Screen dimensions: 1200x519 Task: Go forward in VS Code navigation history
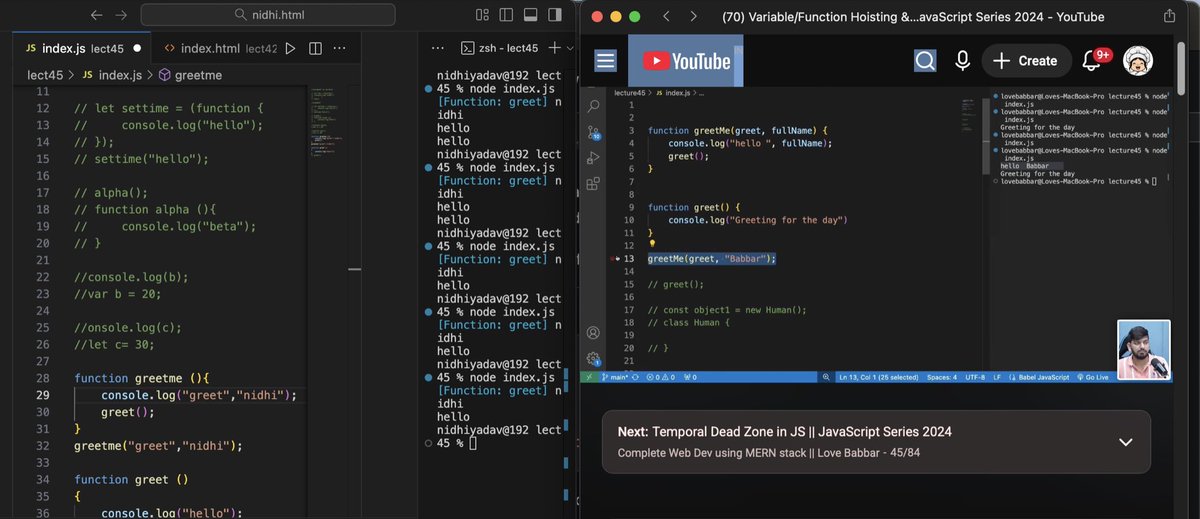click(x=121, y=15)
